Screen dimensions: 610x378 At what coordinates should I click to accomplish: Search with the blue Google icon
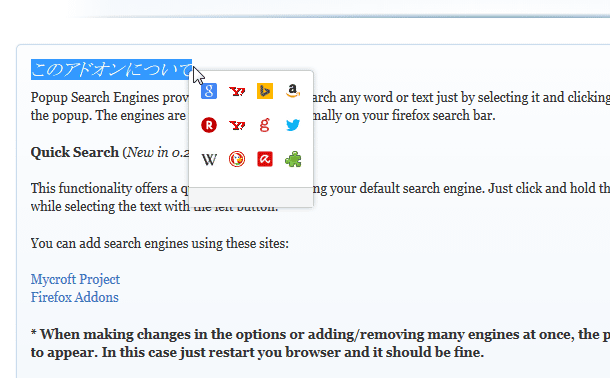[x=209, y=91]
